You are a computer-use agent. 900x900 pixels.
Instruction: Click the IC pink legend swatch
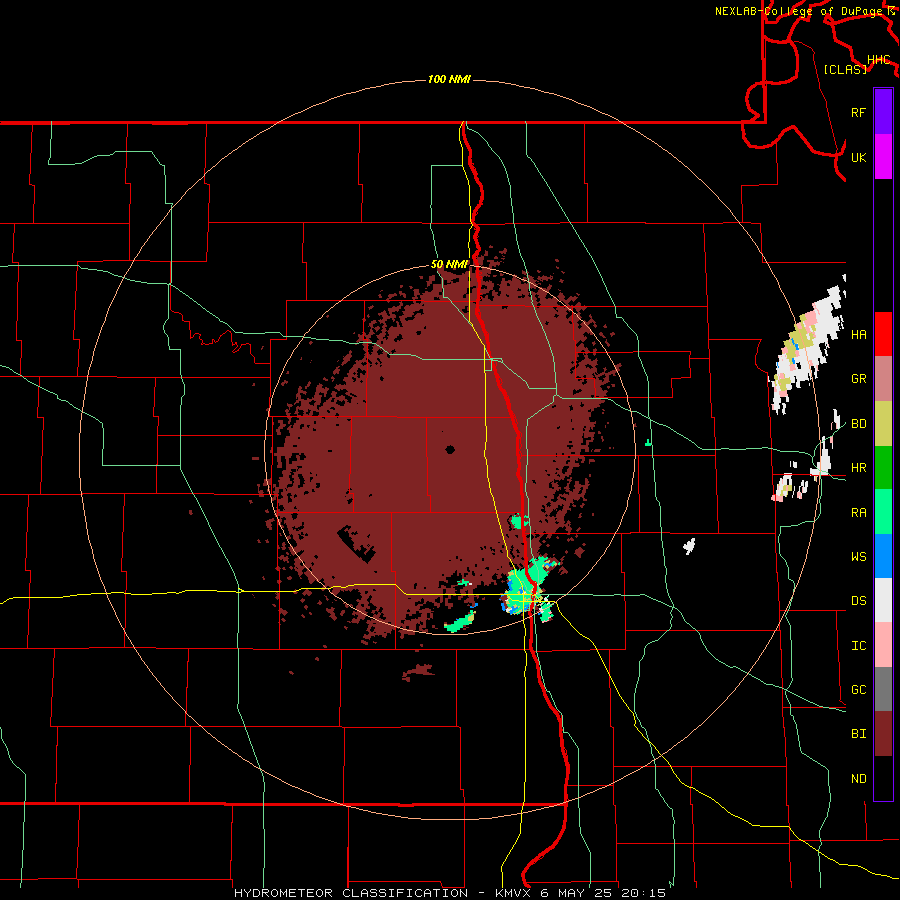883,645
